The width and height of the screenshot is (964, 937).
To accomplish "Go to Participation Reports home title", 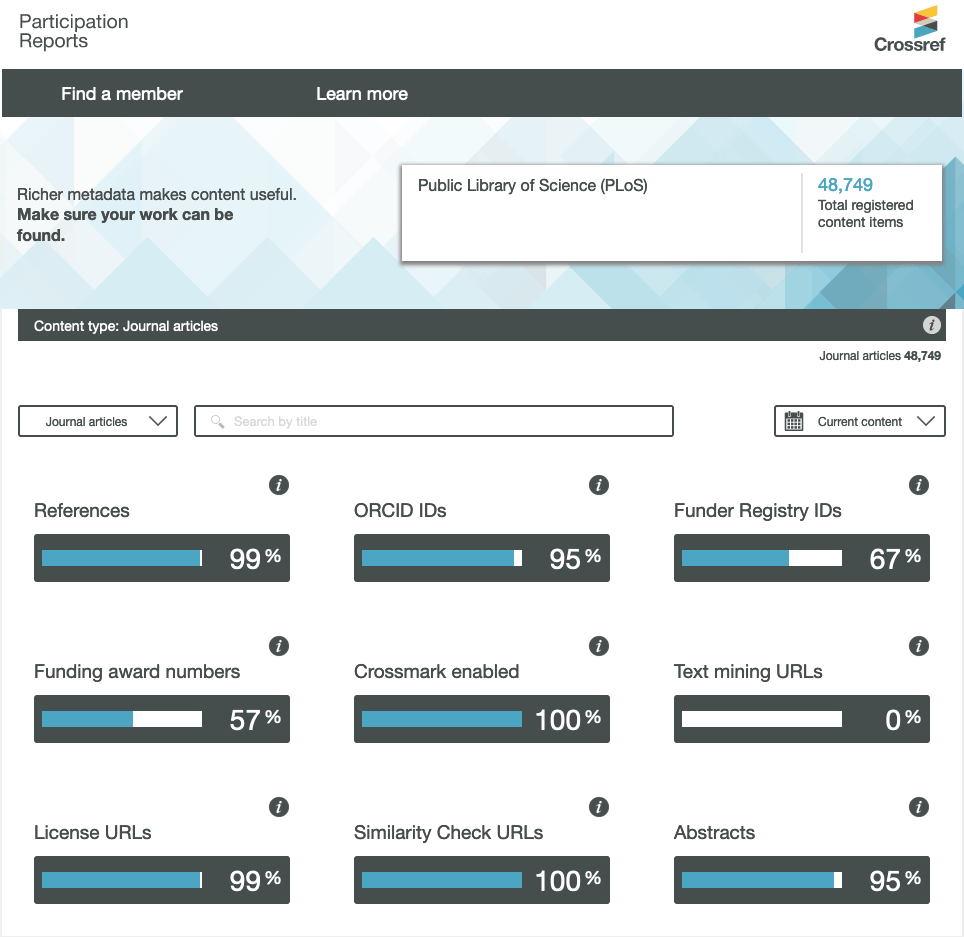I will [74, 31].
